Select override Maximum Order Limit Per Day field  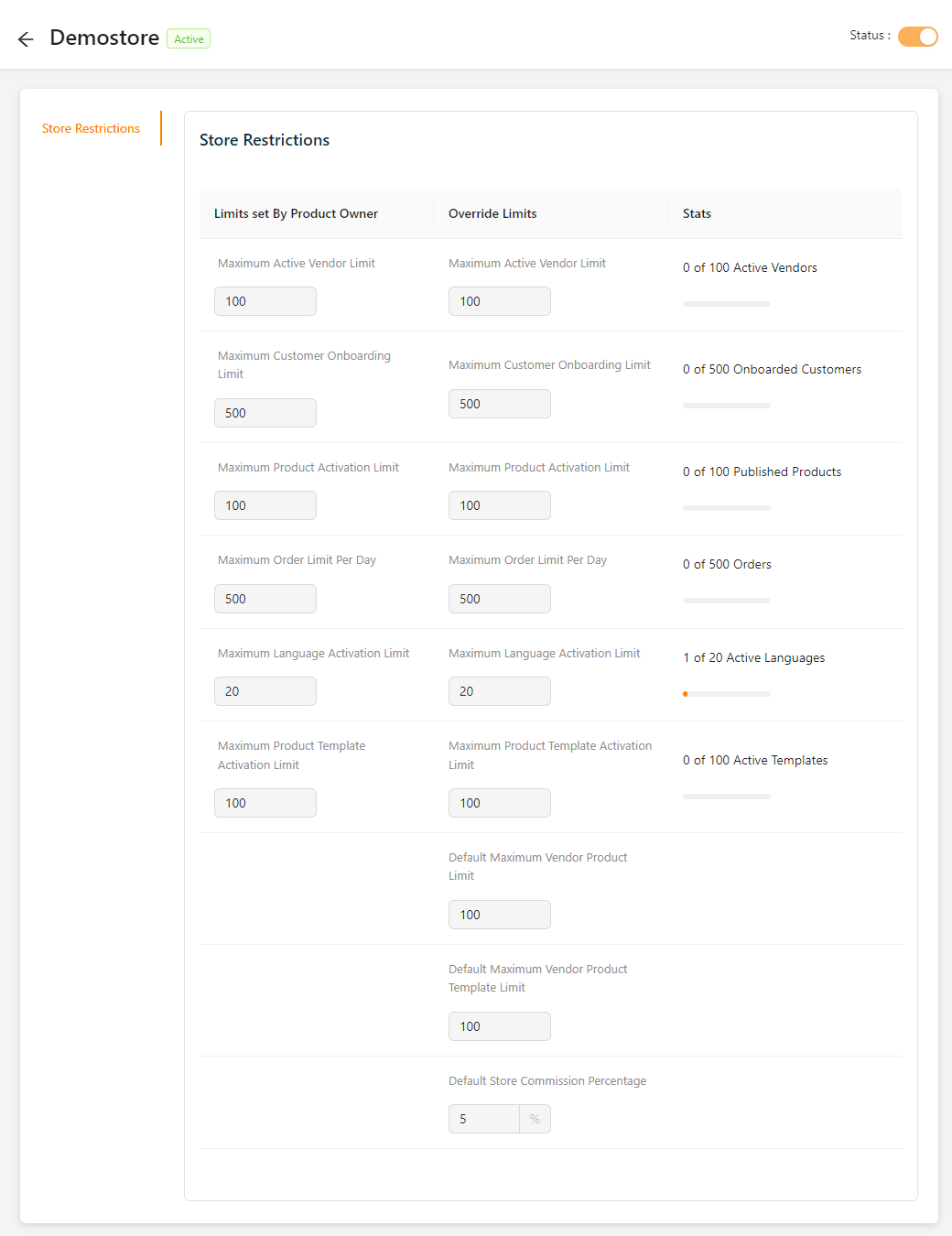pyautogui.click(x=499, y=599)
